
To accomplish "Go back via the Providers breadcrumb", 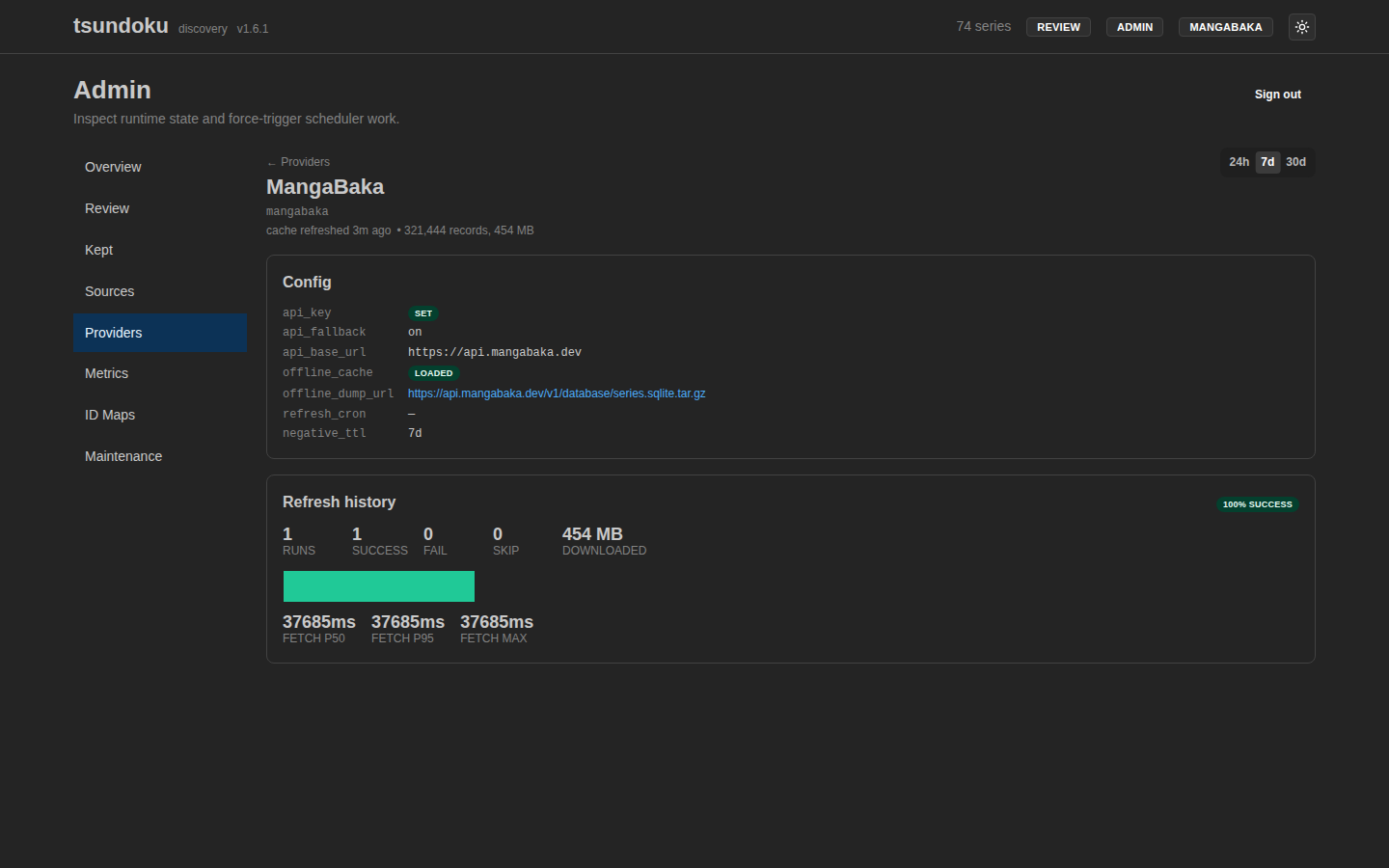I will (298, 162).
